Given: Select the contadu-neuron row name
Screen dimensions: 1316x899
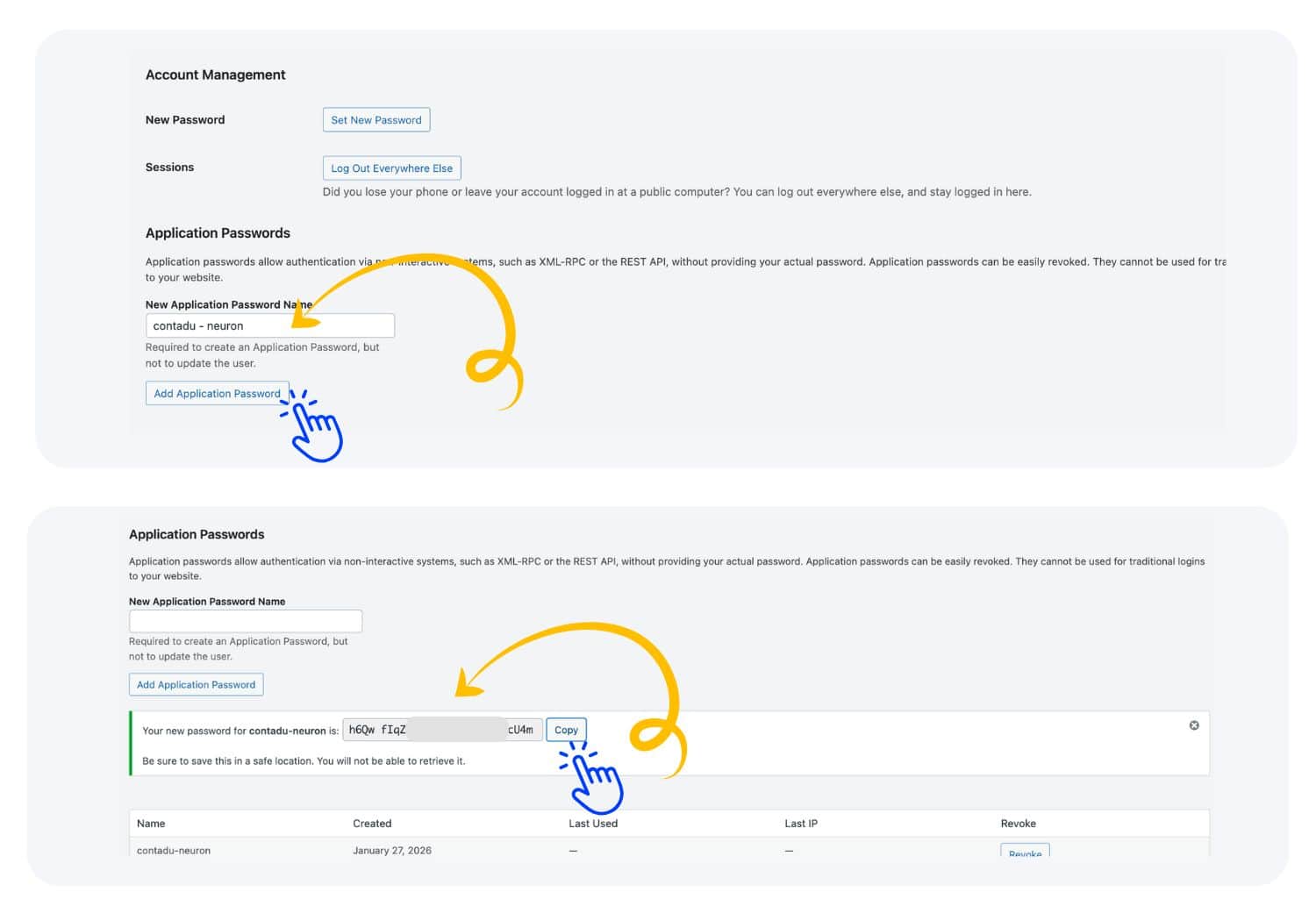Looking at the screenshot, I should point(174,850).
